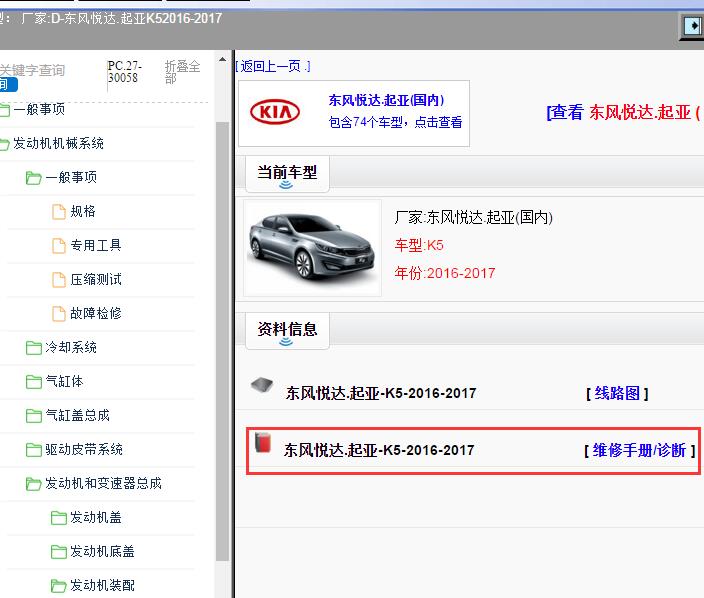Open tree item 发动机底盖
Viewport: 704px width, 598px height.
102,552
